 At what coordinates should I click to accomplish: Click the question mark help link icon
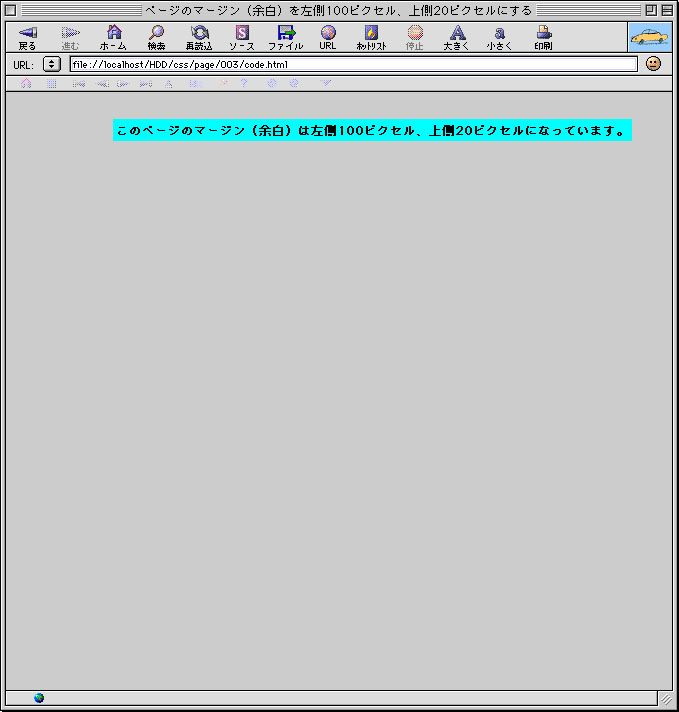coord(244,83)
